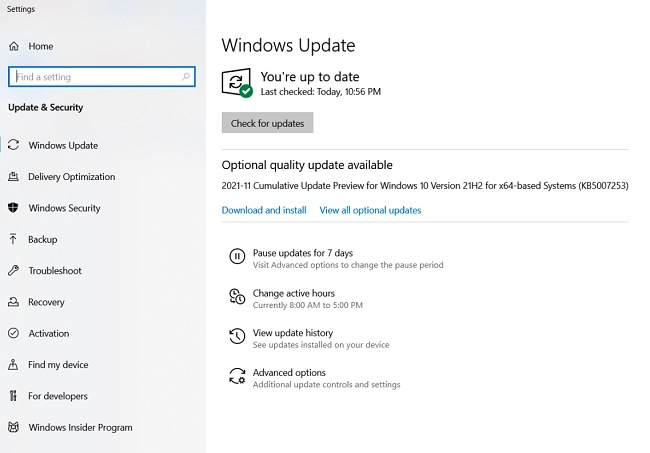Click the Find a setting search field

pos(102,77)
